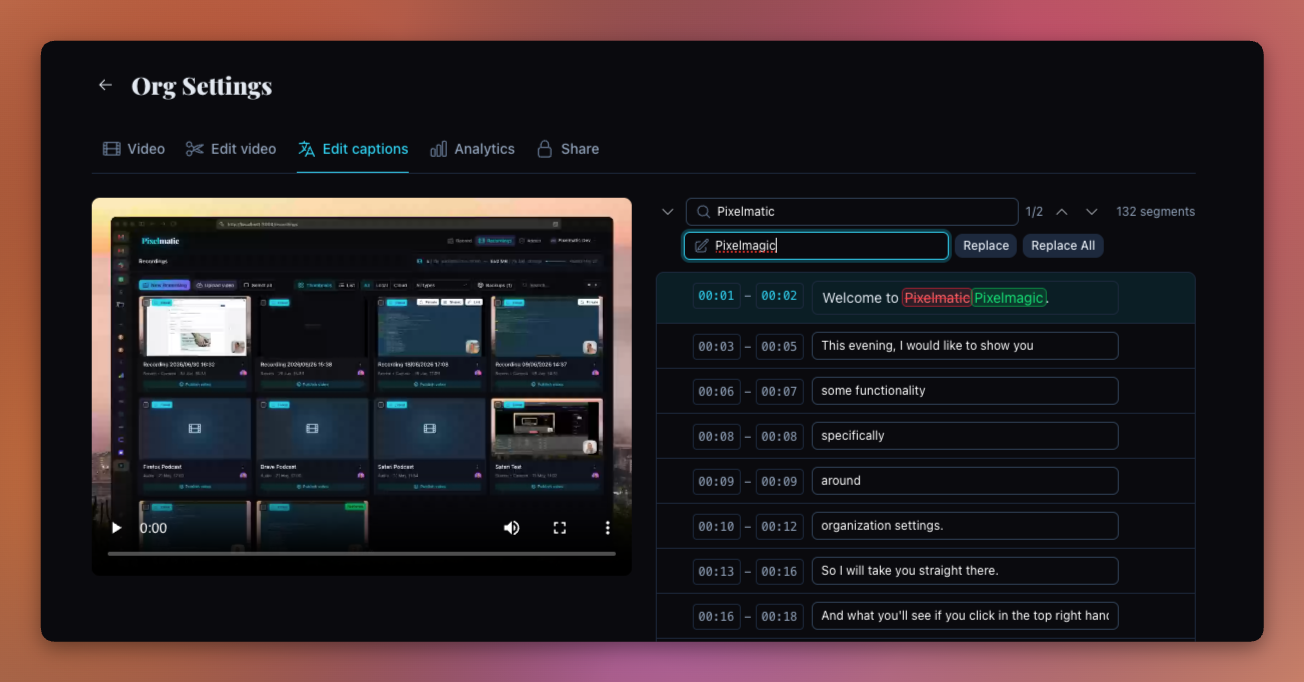Click the Replace button
Viewport: 1304px width, 682px height.
coord(986,246)
